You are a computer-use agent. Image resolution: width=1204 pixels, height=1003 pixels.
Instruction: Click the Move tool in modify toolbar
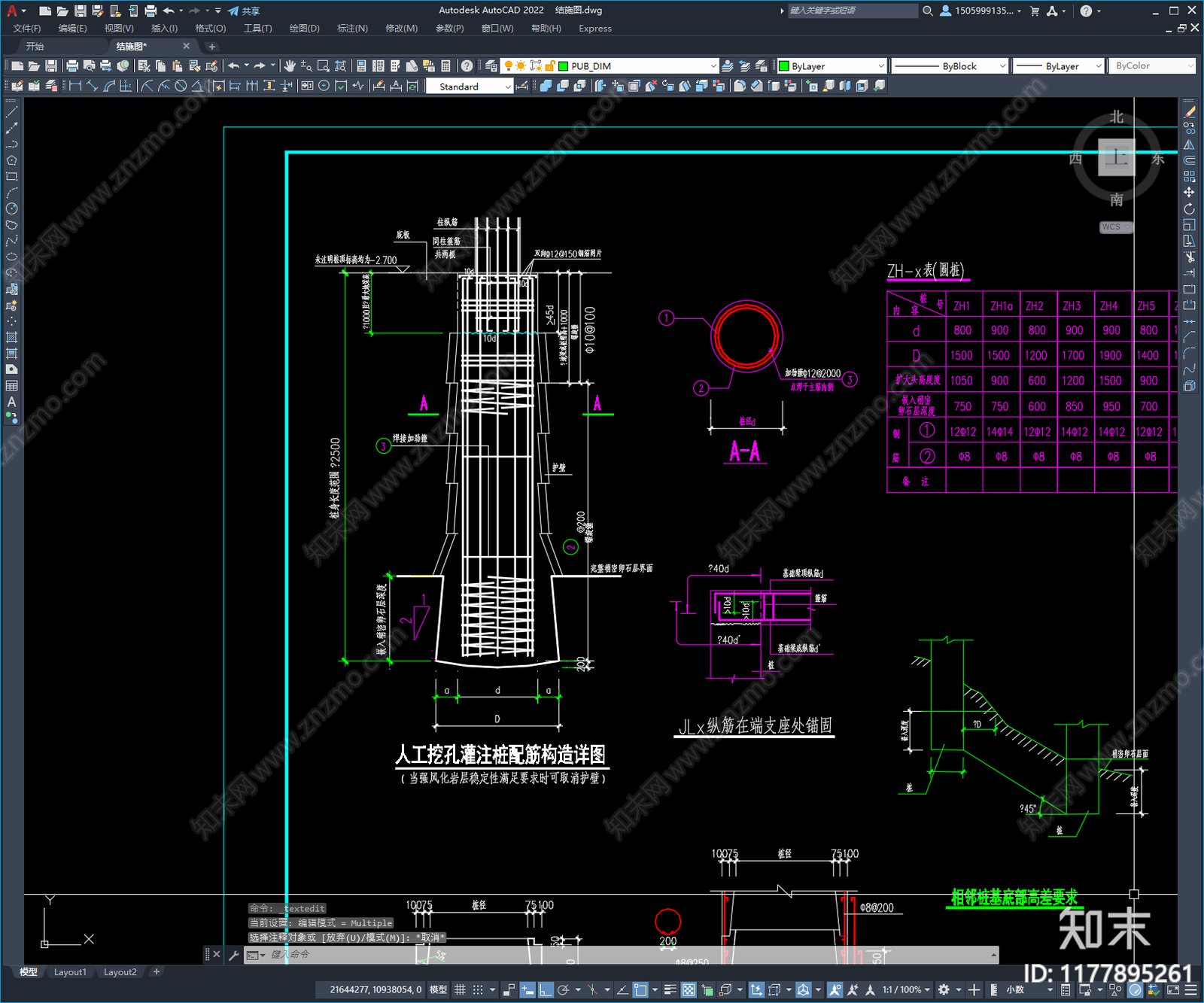1189,193
